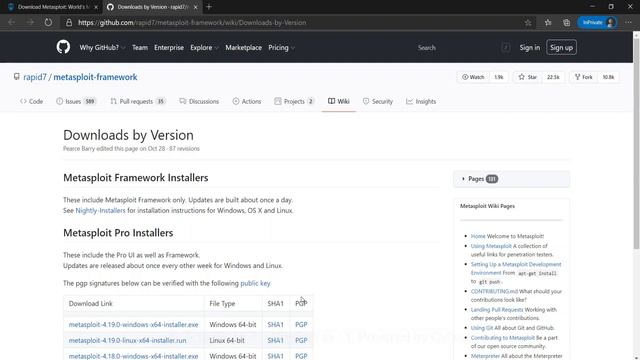Open the public key link
640x360 pixels.
click(x=255, y=283)
